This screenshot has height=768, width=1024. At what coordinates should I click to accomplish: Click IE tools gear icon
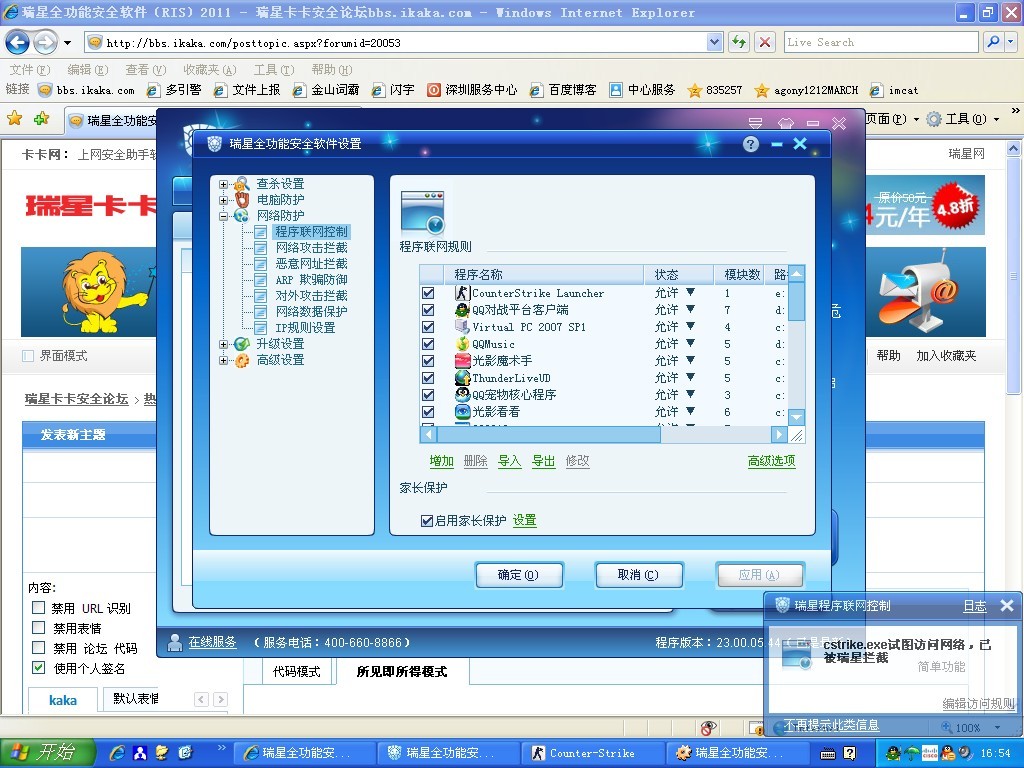935,119
